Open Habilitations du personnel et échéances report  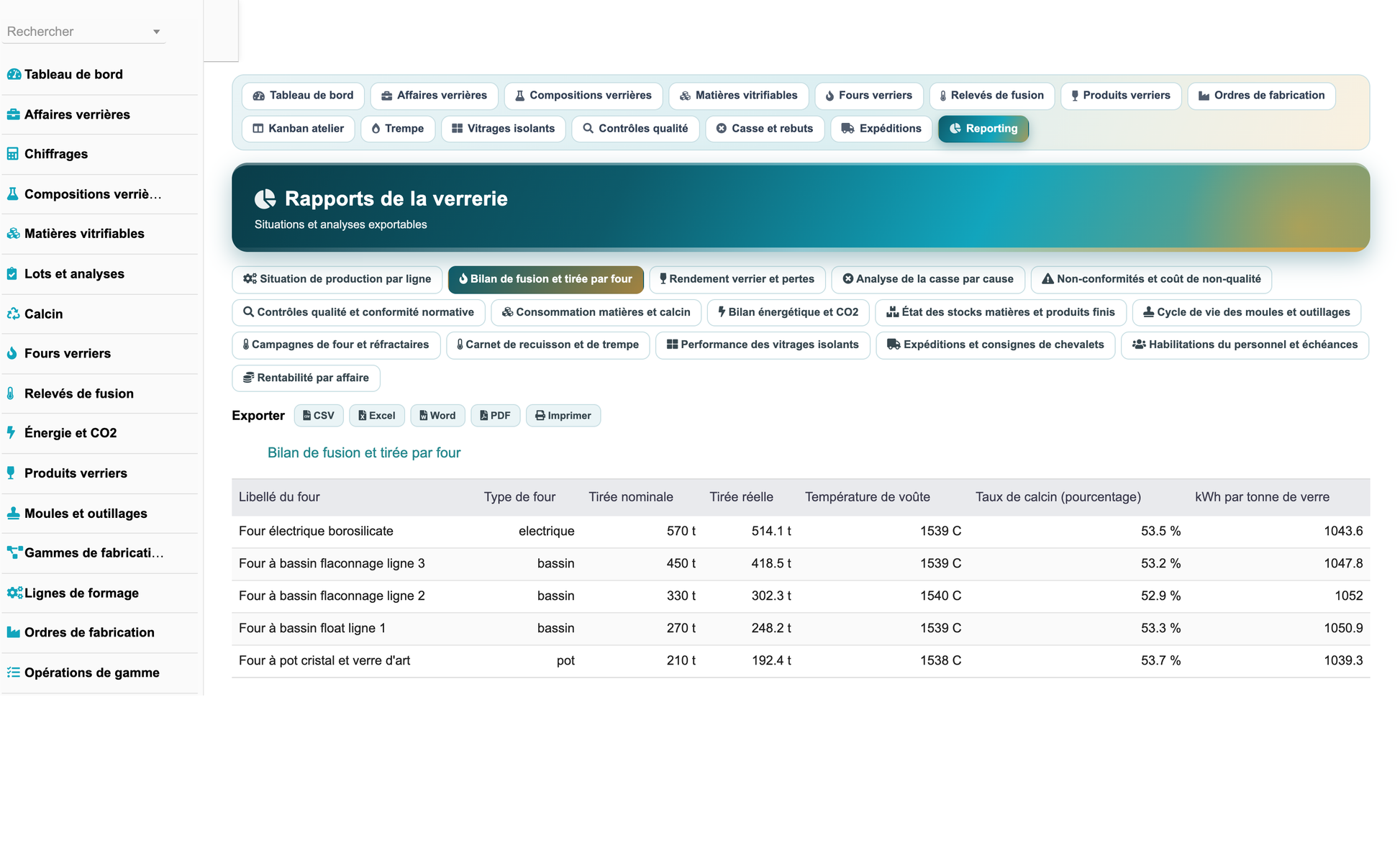pyautogui.click(x=1245, y=345)
